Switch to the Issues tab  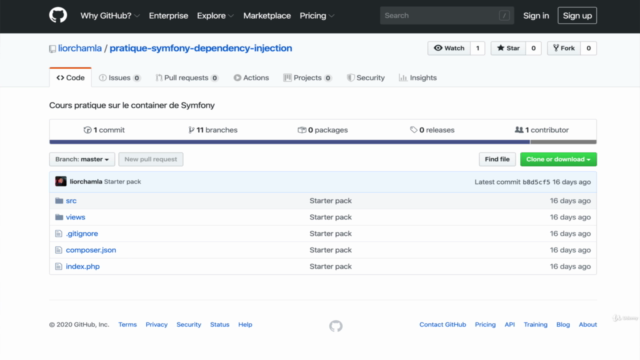pos(120,78)
